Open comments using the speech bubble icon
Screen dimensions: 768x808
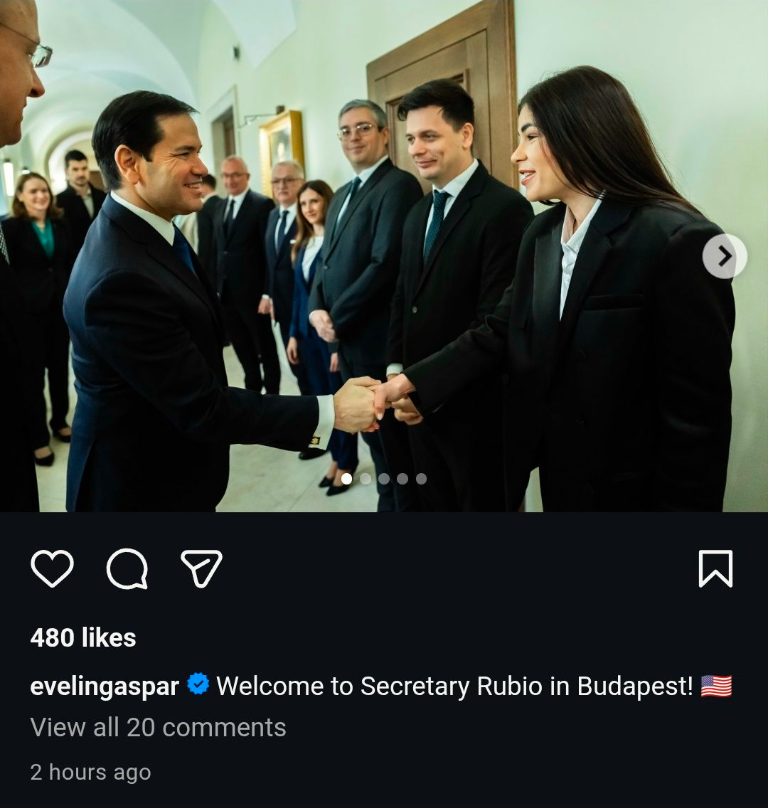point(127,568)
